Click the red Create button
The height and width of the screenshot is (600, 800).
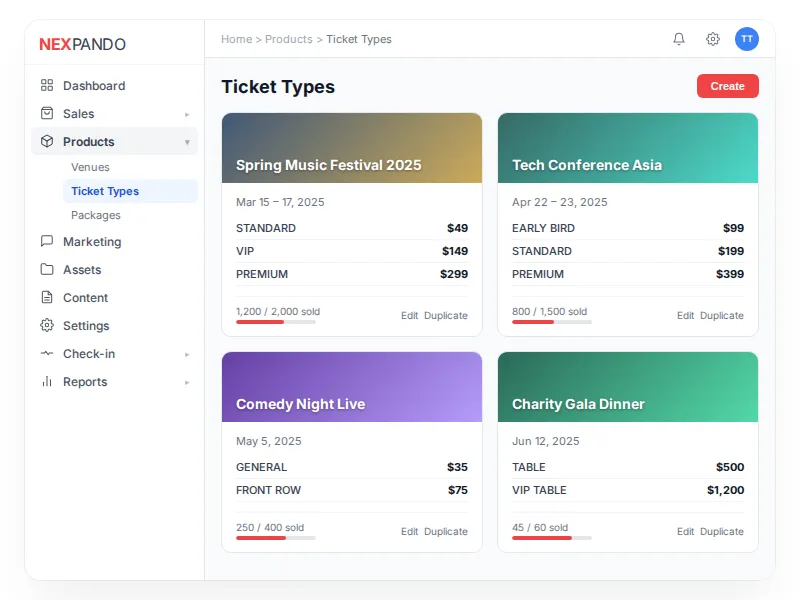(x=728, y=86)
